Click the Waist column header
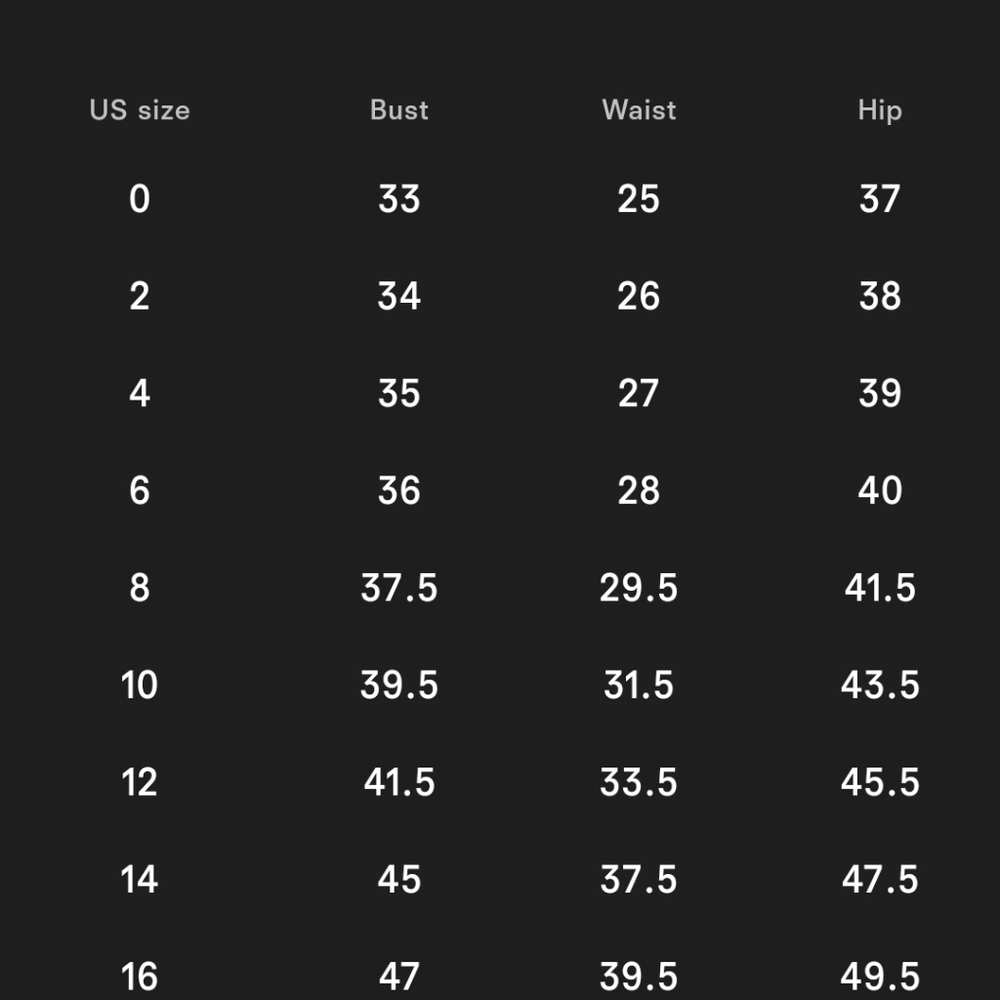The height and width of the screenshot is (1000, 1000). tap(638, 110)
